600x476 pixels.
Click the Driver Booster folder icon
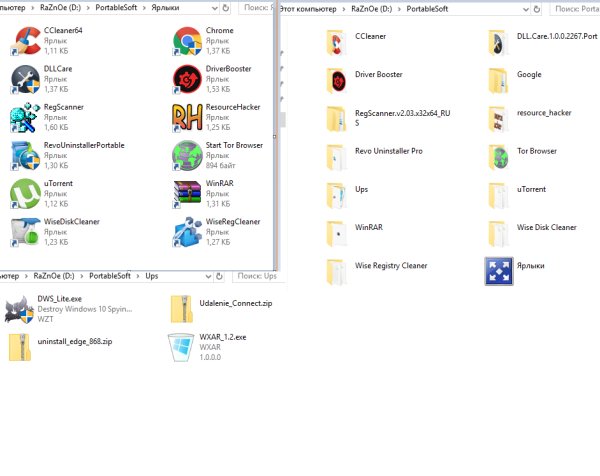coord(336,81)
